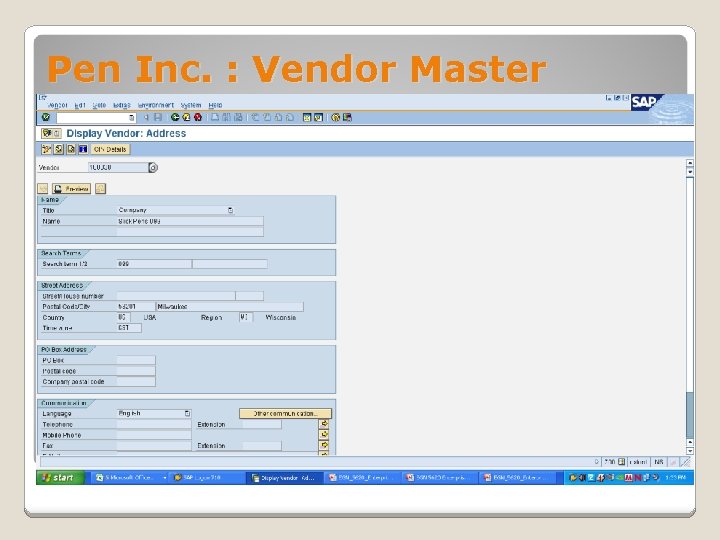Click the Time zone field

point(129,328)
